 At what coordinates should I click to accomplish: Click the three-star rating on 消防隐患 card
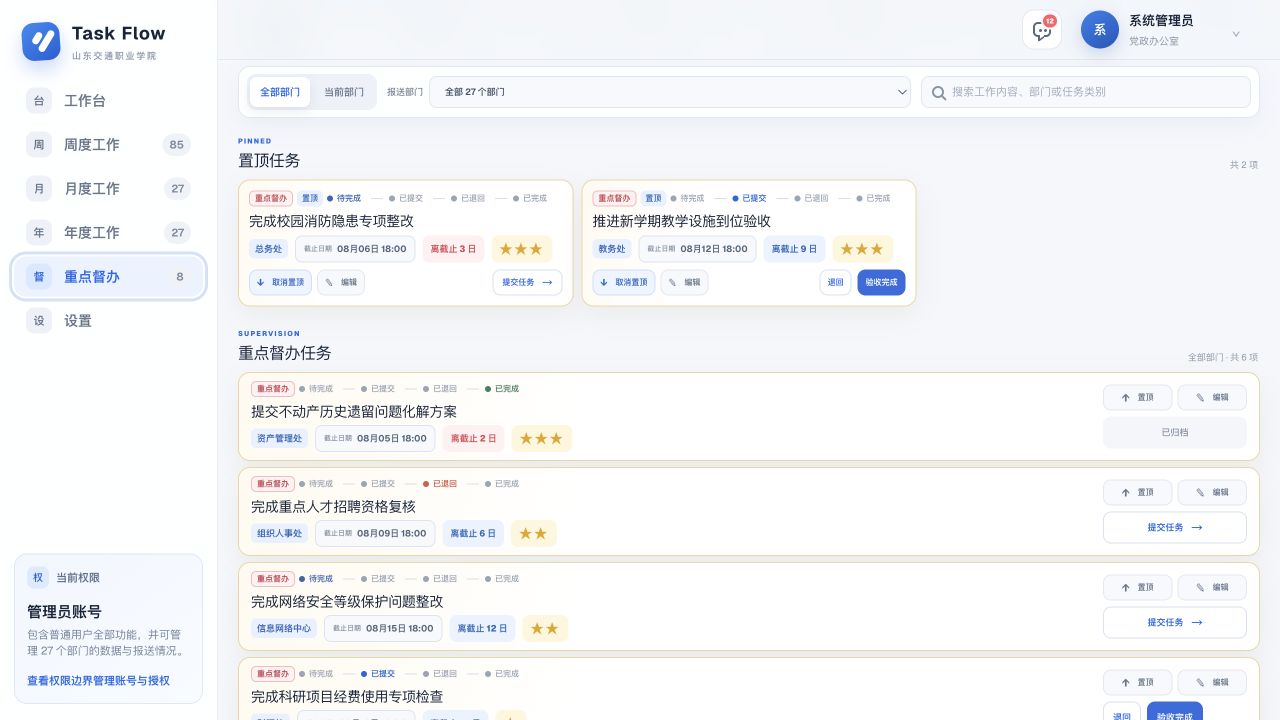(x=521, y=249)
